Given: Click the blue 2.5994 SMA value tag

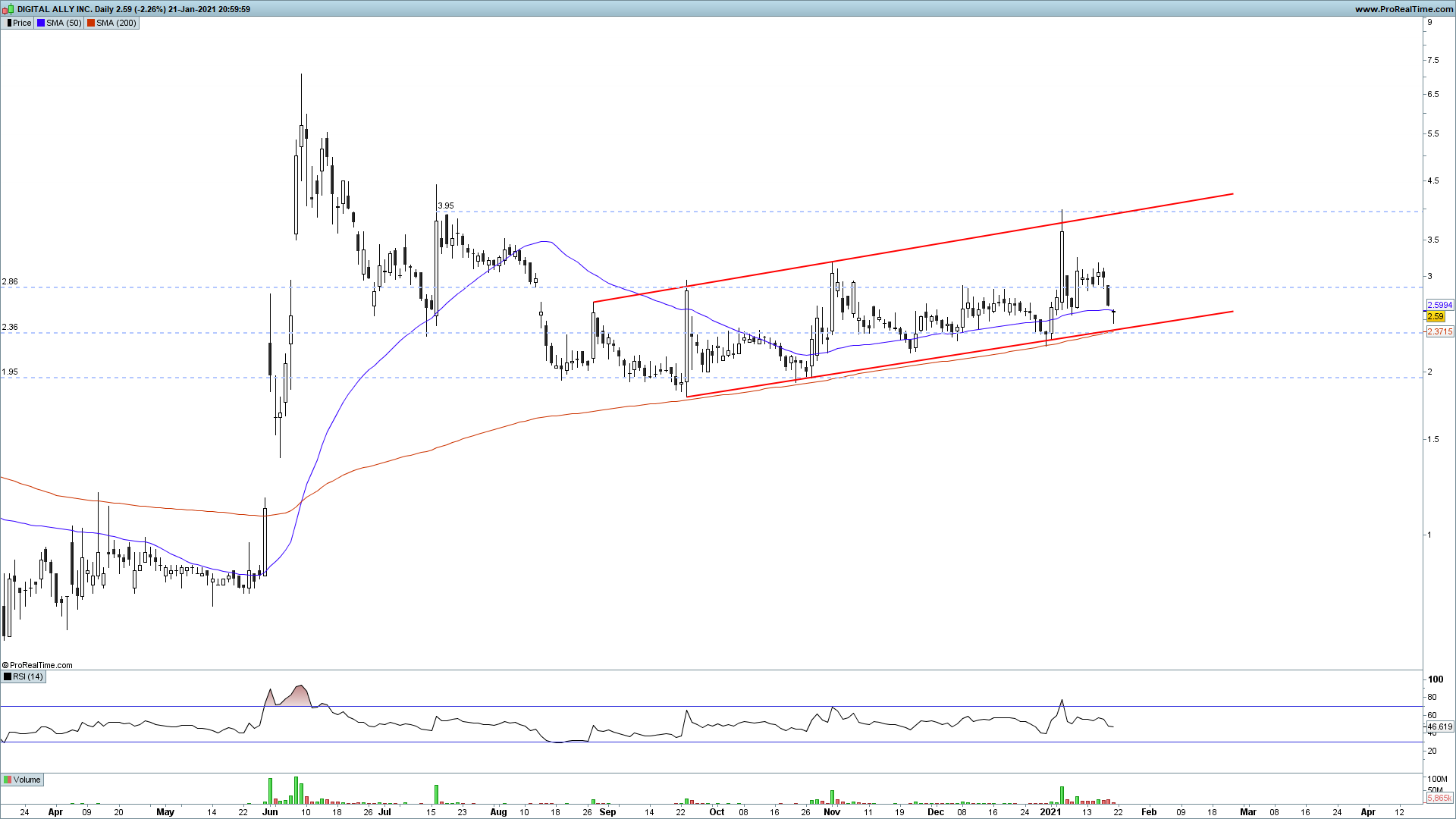Looking at the screenshot, I should [x=1439, y=305].
